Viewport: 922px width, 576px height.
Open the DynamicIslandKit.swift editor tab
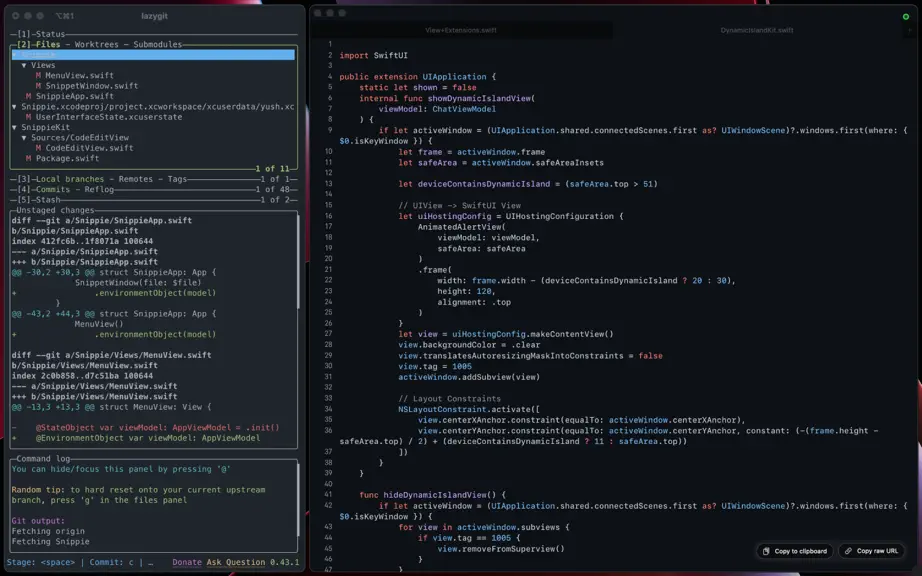click(x=757, y=30)
